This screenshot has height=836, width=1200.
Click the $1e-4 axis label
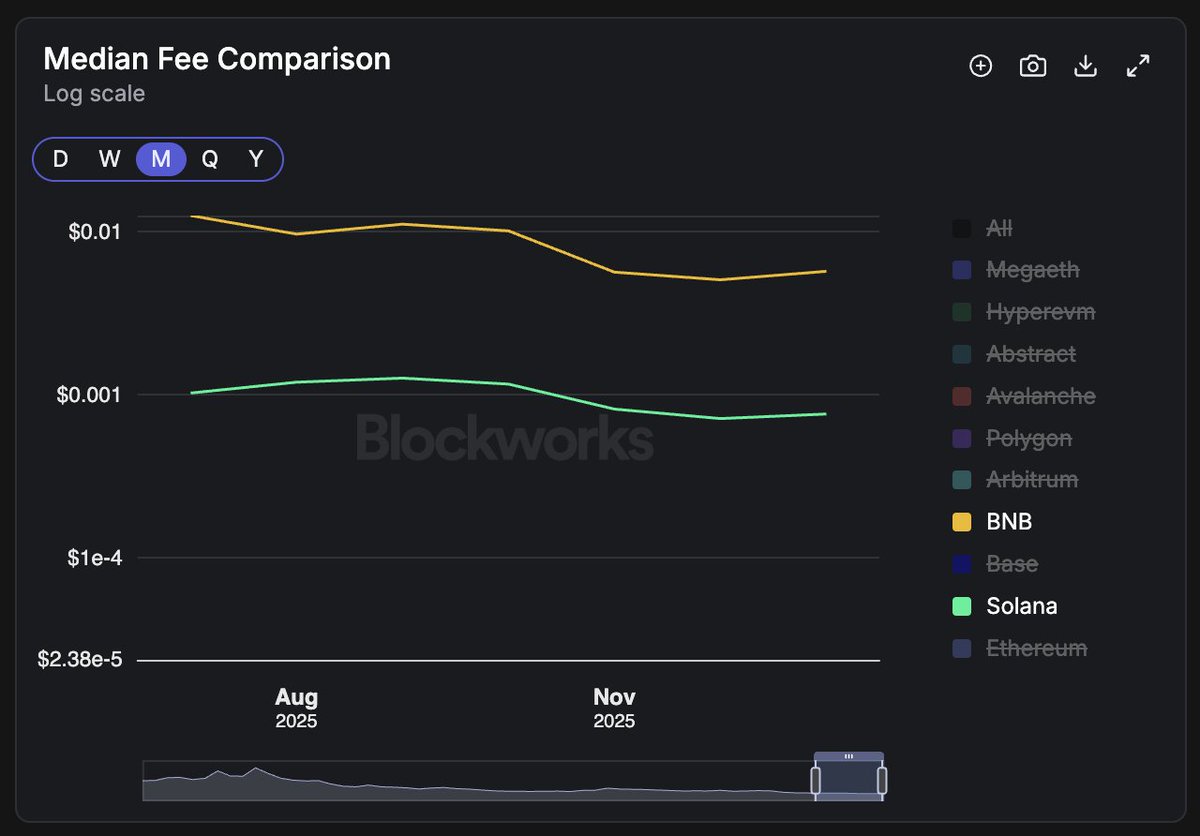(93, 558)
